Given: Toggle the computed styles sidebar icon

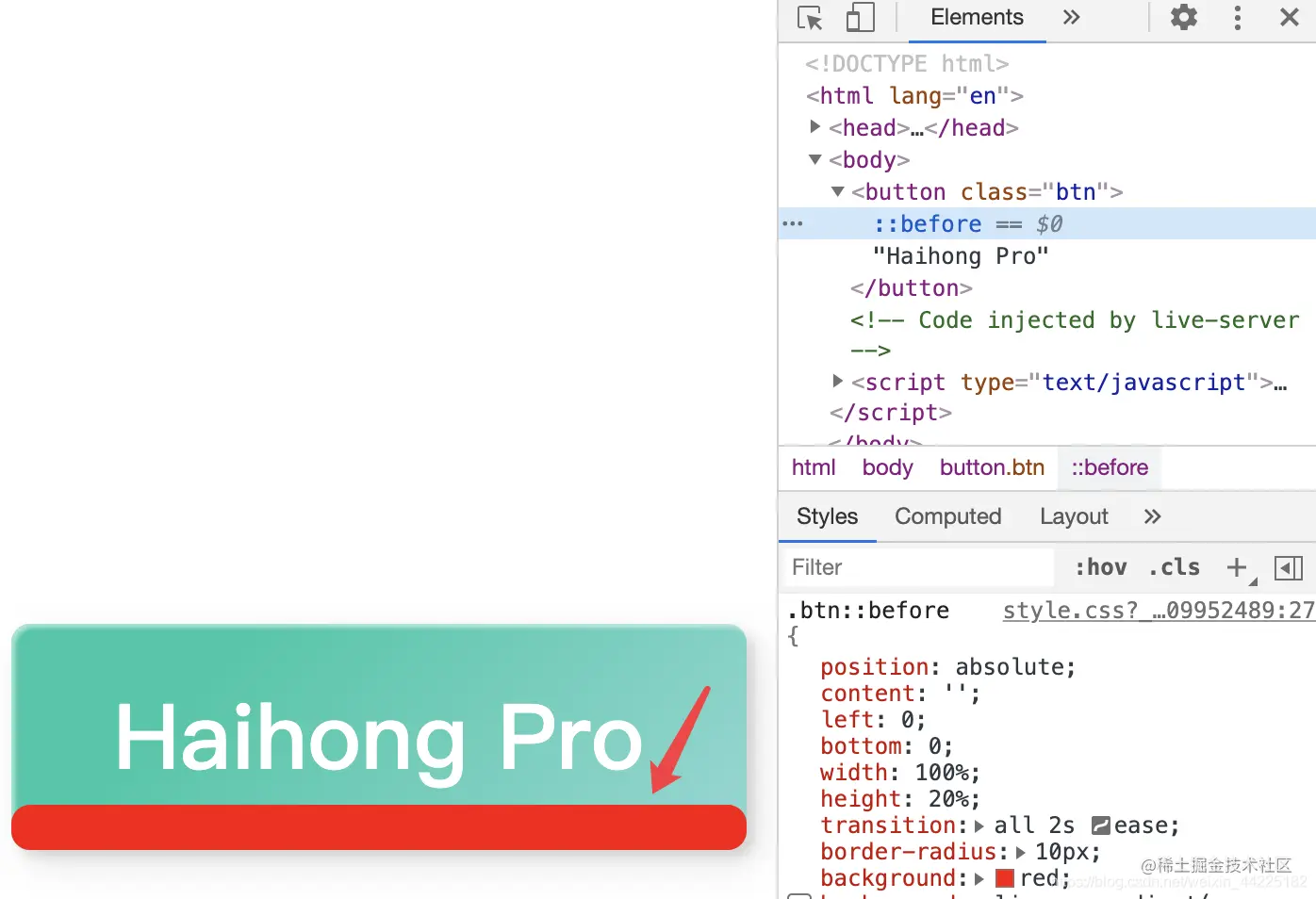Looking at the screenshot, I should tap(1288, 567).
